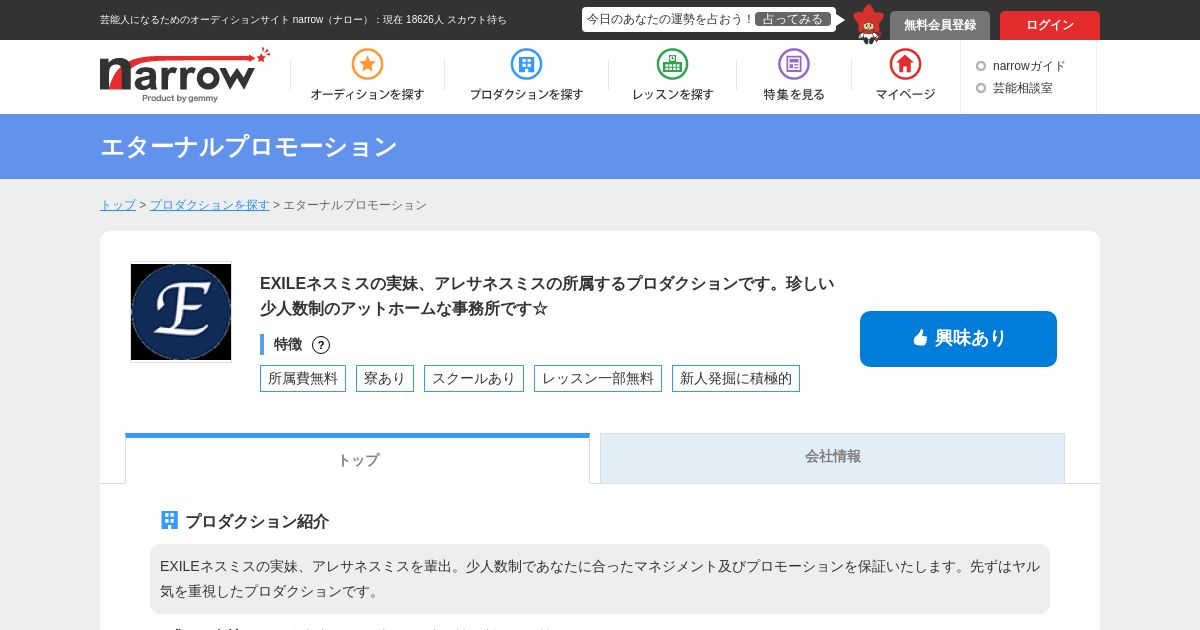Click the 所属費無料 feature tag

click(x=303, y=378)
